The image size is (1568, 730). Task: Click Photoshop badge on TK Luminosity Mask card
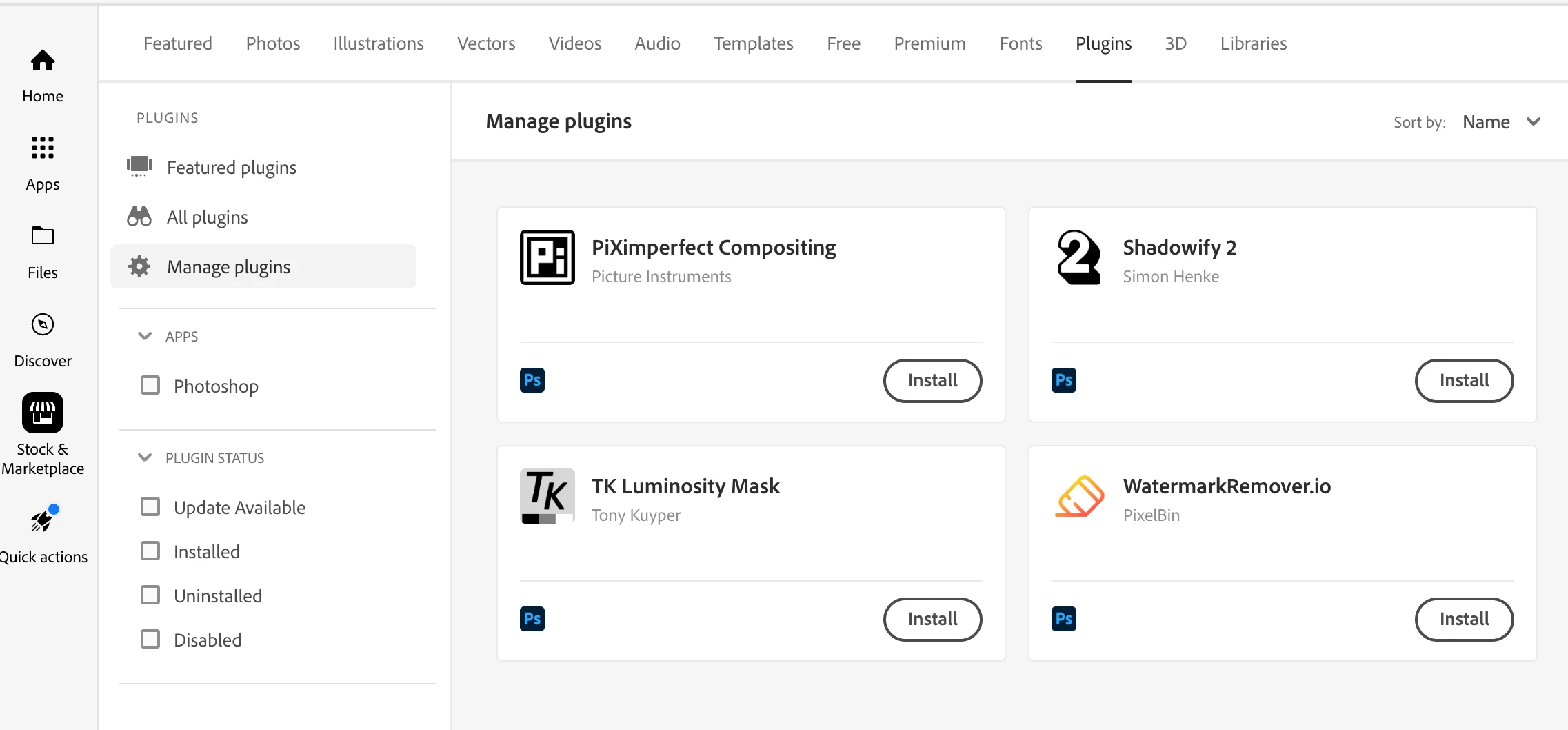pos(532,619)
